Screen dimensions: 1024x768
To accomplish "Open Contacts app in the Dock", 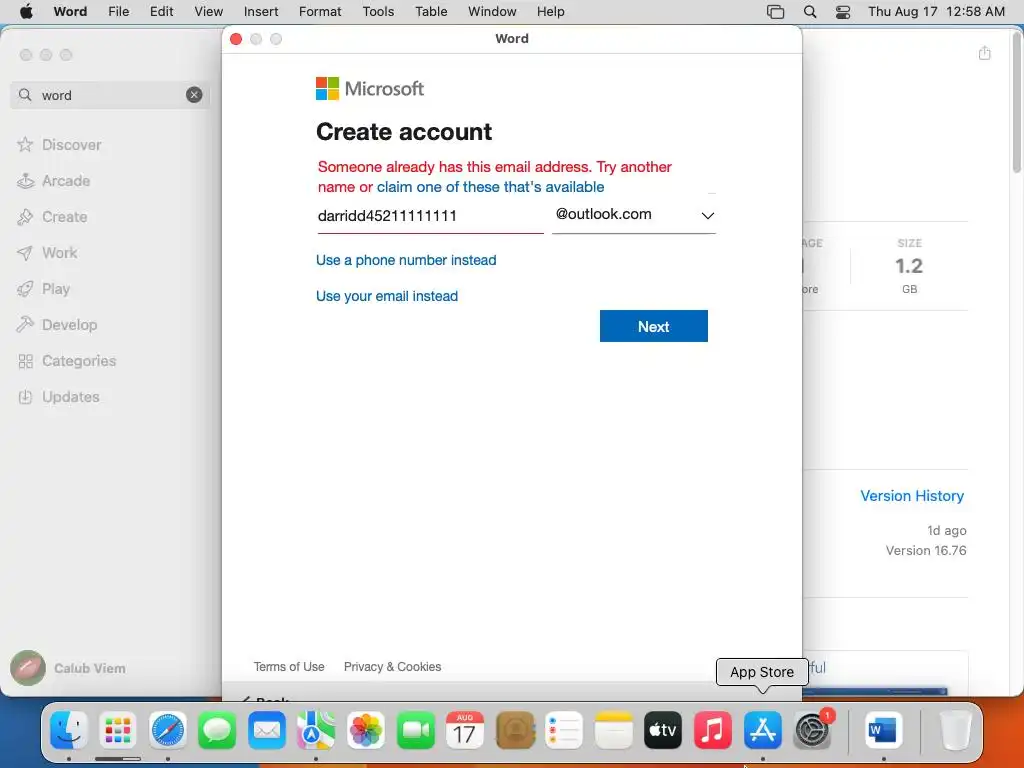I will [x=515, y=730].
